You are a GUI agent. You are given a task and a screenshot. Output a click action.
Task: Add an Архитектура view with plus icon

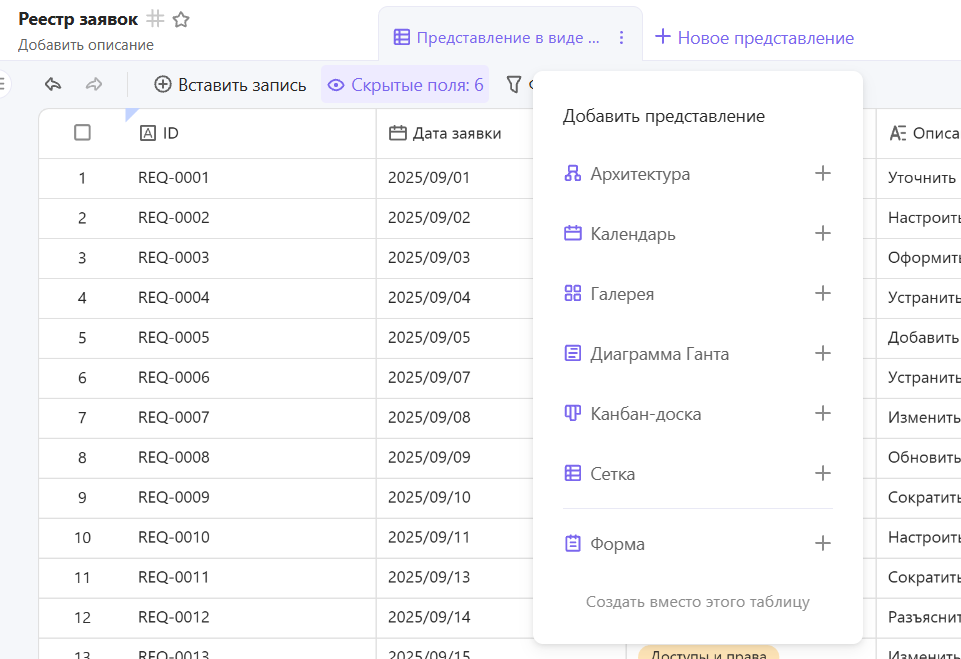click(x=822, y=173)
